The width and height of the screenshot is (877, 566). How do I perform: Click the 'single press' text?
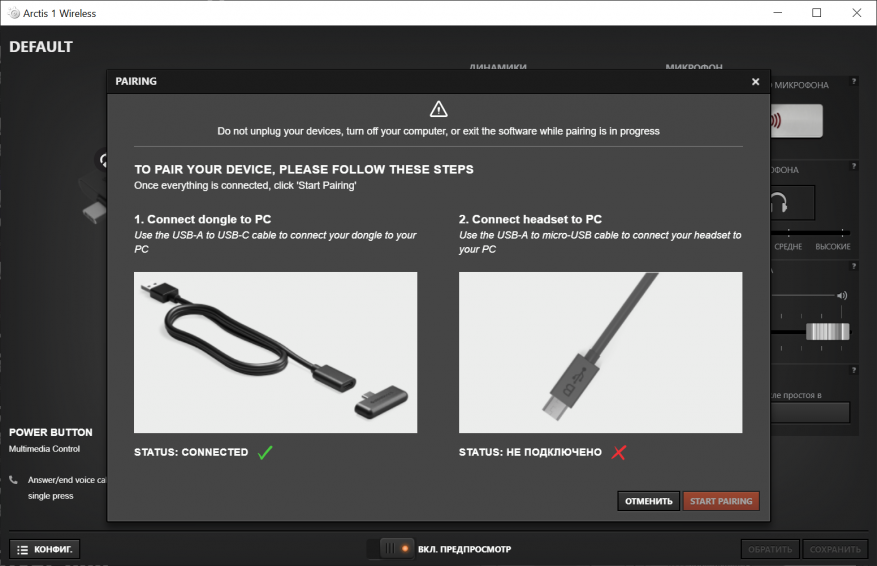(50, 496)
